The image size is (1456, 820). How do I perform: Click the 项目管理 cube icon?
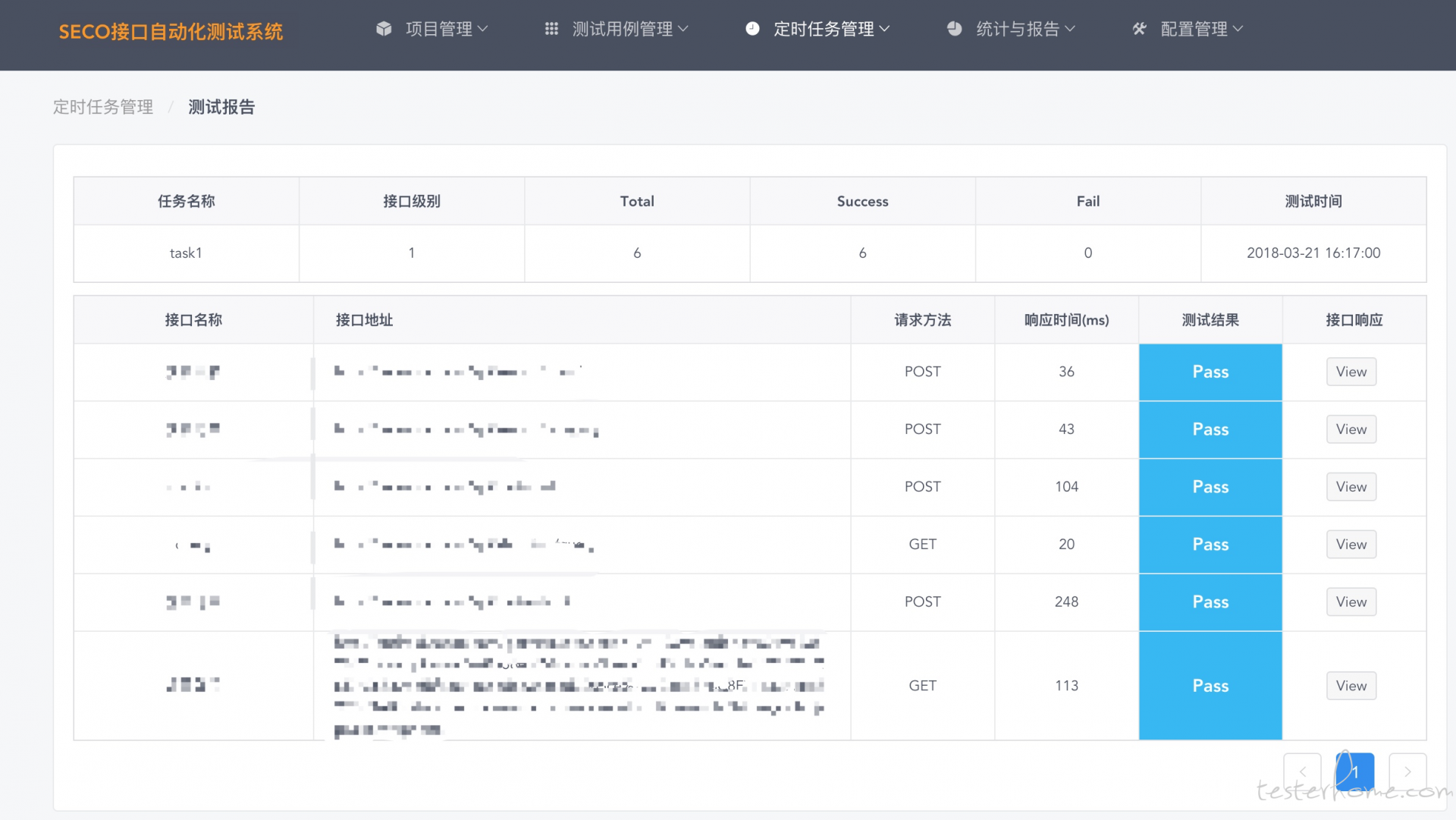pyautogui.click(x=384, y=29)
